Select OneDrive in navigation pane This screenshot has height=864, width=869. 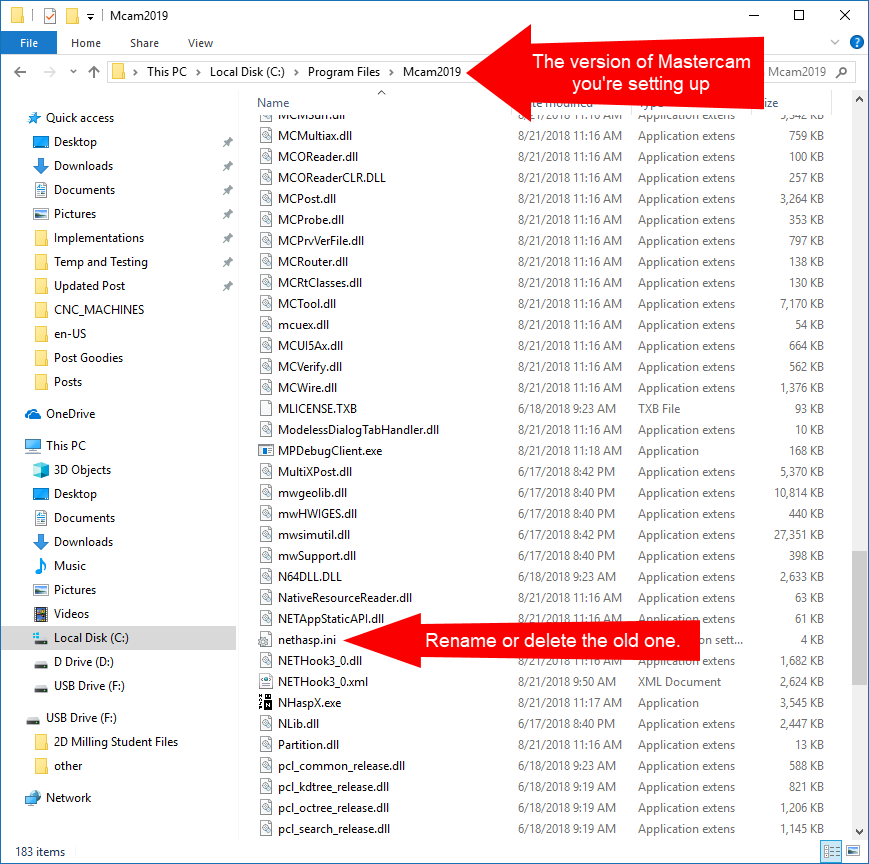(x=70, y=414)
